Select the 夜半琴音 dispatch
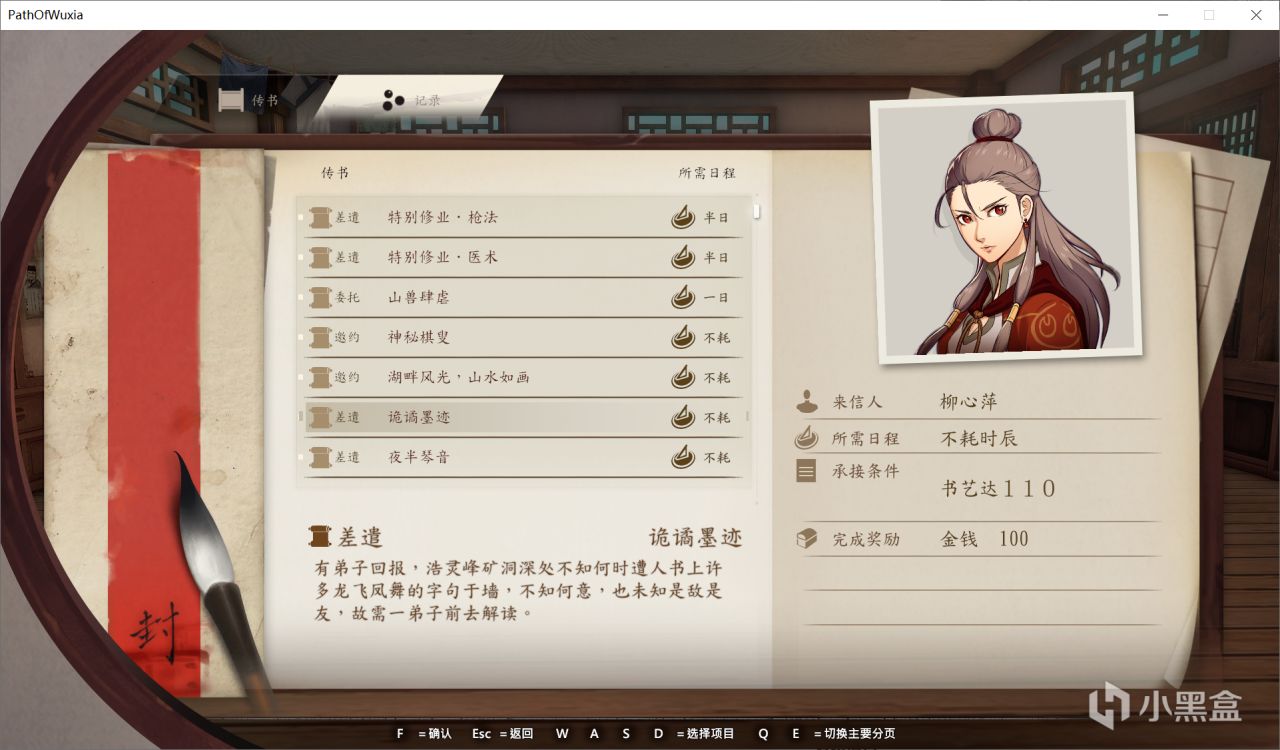 (x=524, y=457)
